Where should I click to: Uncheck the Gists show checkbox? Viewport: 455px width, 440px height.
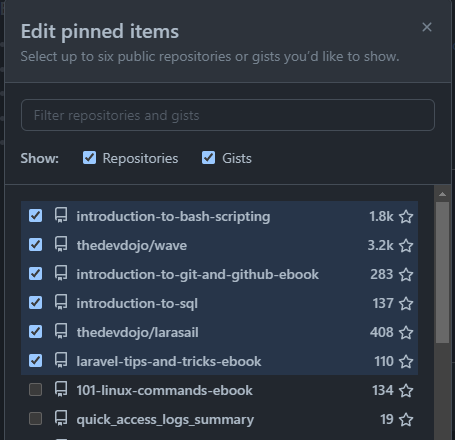point(208,158)
